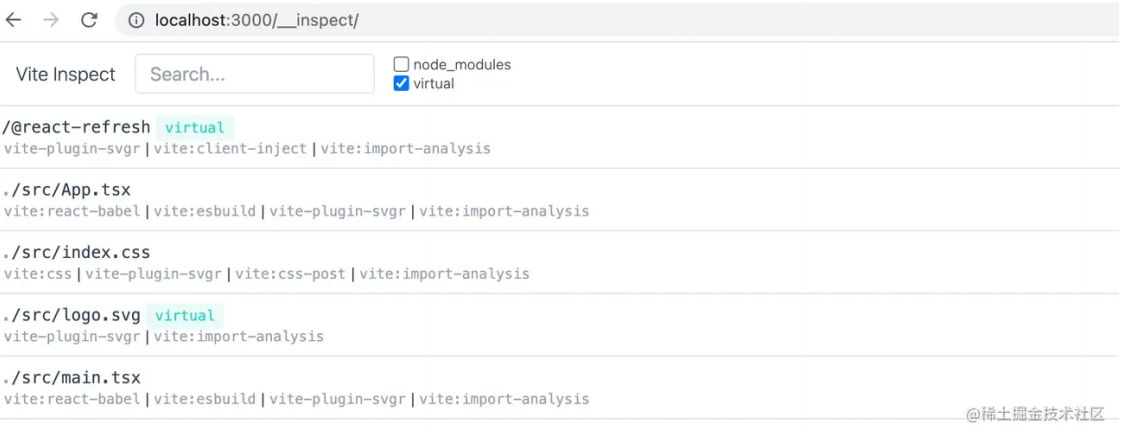Open the ./src/logo.svg module
The height and width of the screenshot is (432, 1132).
coord(72,316)
